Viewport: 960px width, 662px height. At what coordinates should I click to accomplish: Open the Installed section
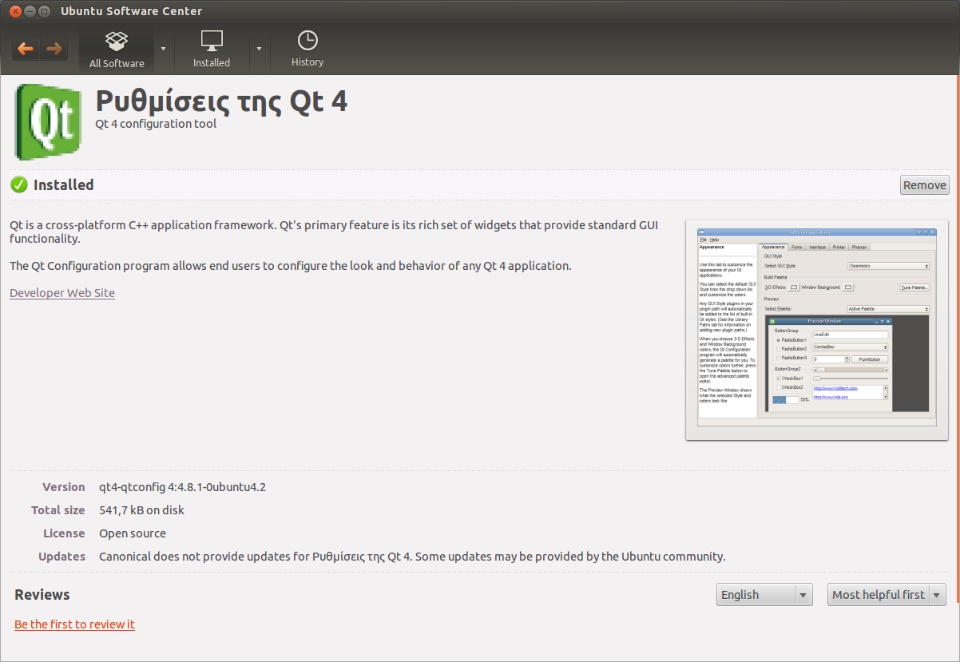click(211, 50)
